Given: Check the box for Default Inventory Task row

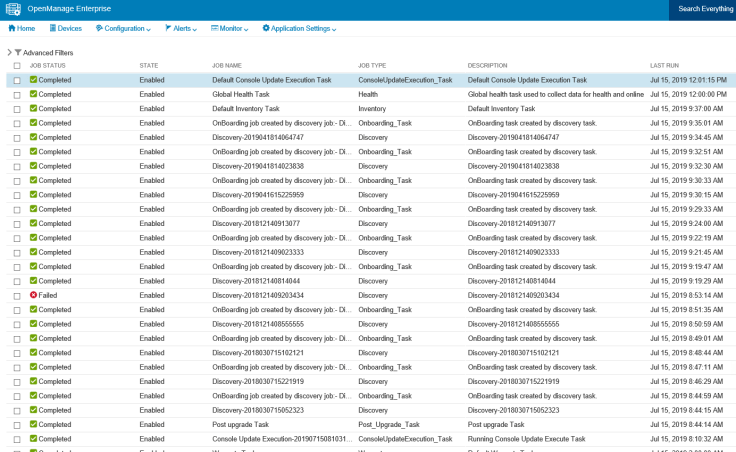Looking at the screenshot, I should (x=17, y=109).
